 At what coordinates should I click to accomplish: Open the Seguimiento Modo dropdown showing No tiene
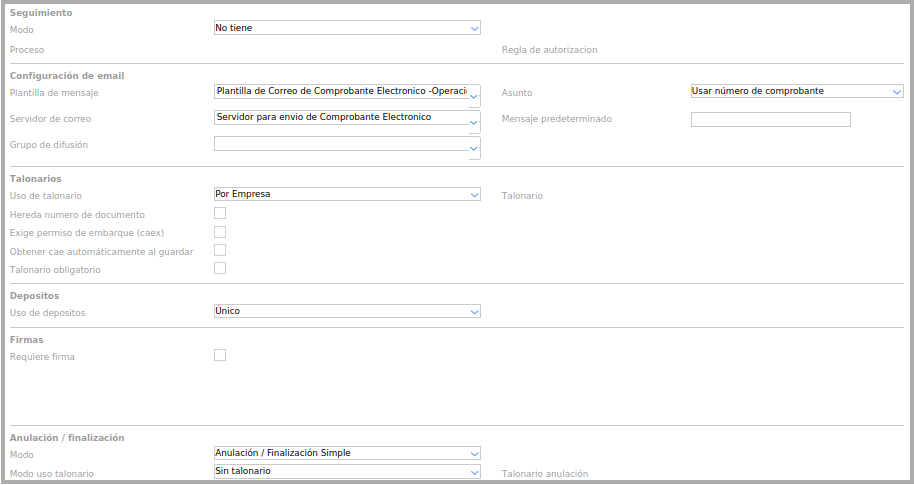347,28
